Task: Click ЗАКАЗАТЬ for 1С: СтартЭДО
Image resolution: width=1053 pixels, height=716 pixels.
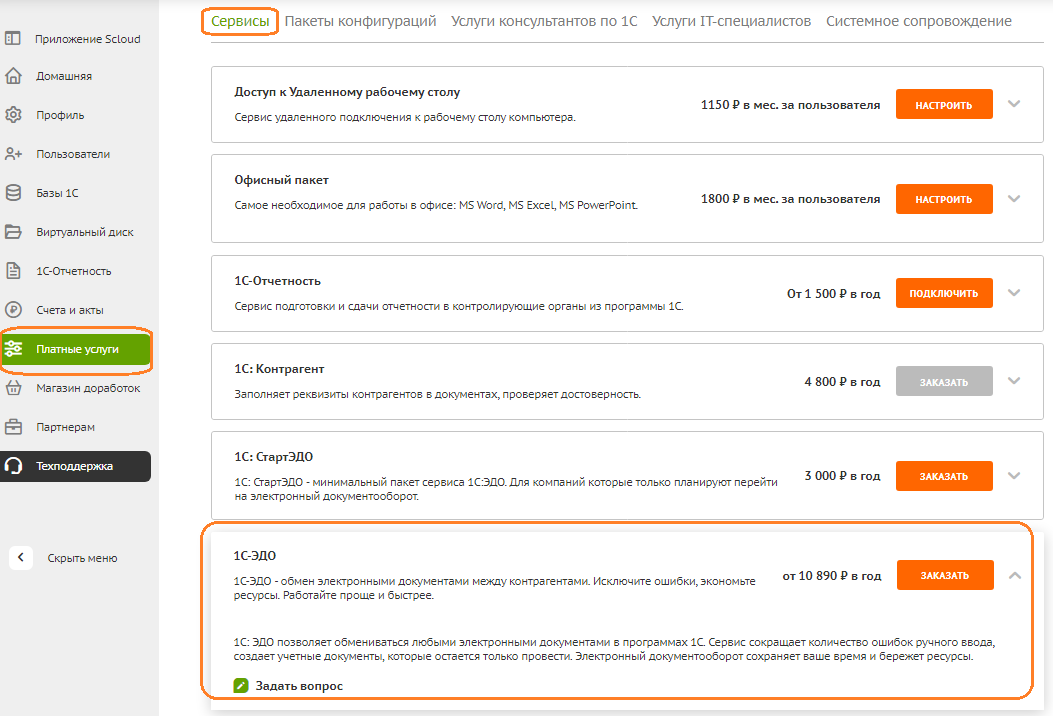Action: point(944,476)
